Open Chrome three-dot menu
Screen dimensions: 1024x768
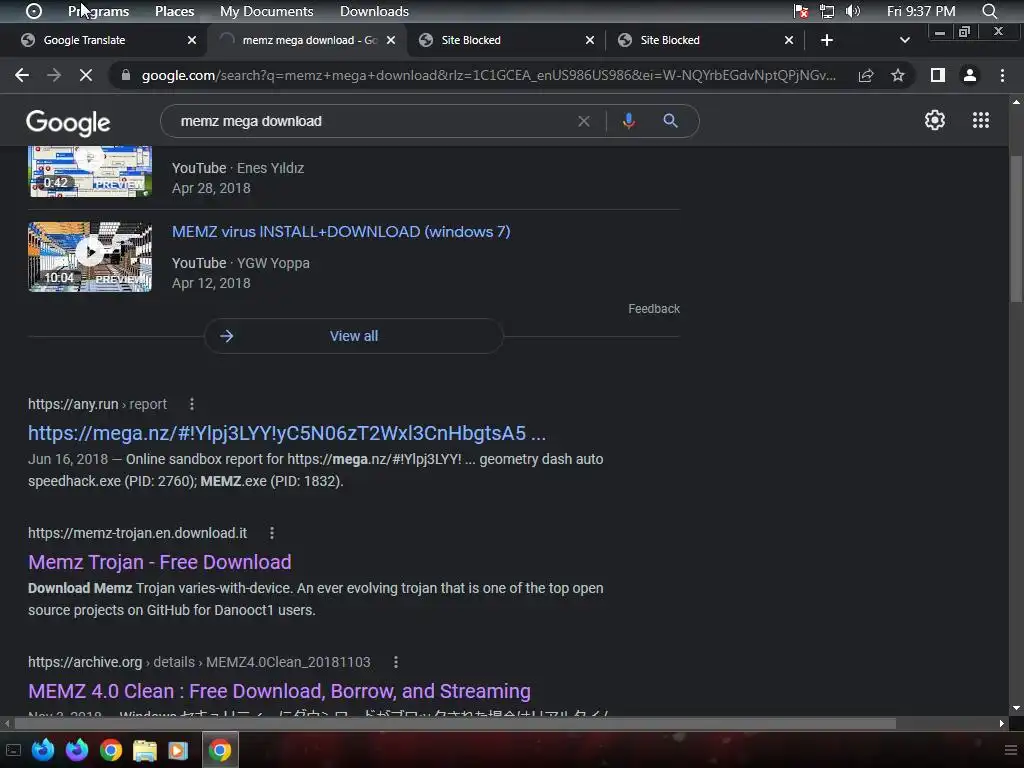coord(1002,75)
